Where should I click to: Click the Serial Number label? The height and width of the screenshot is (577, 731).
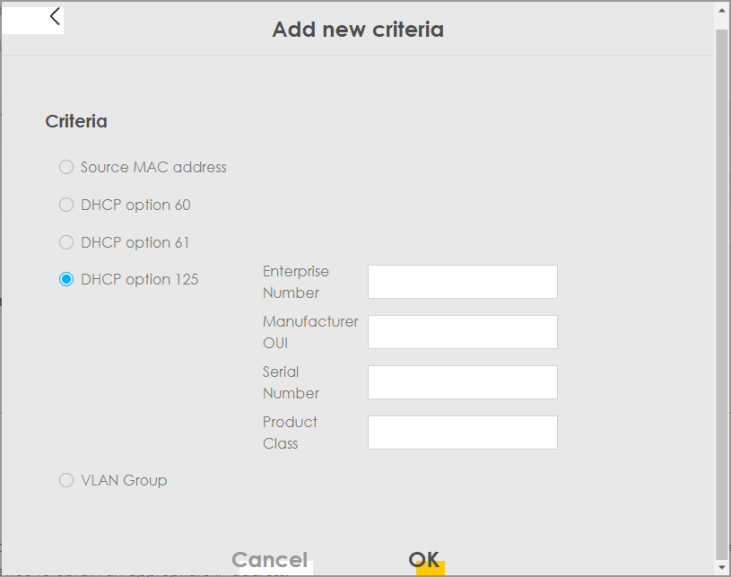coord(291,382)
